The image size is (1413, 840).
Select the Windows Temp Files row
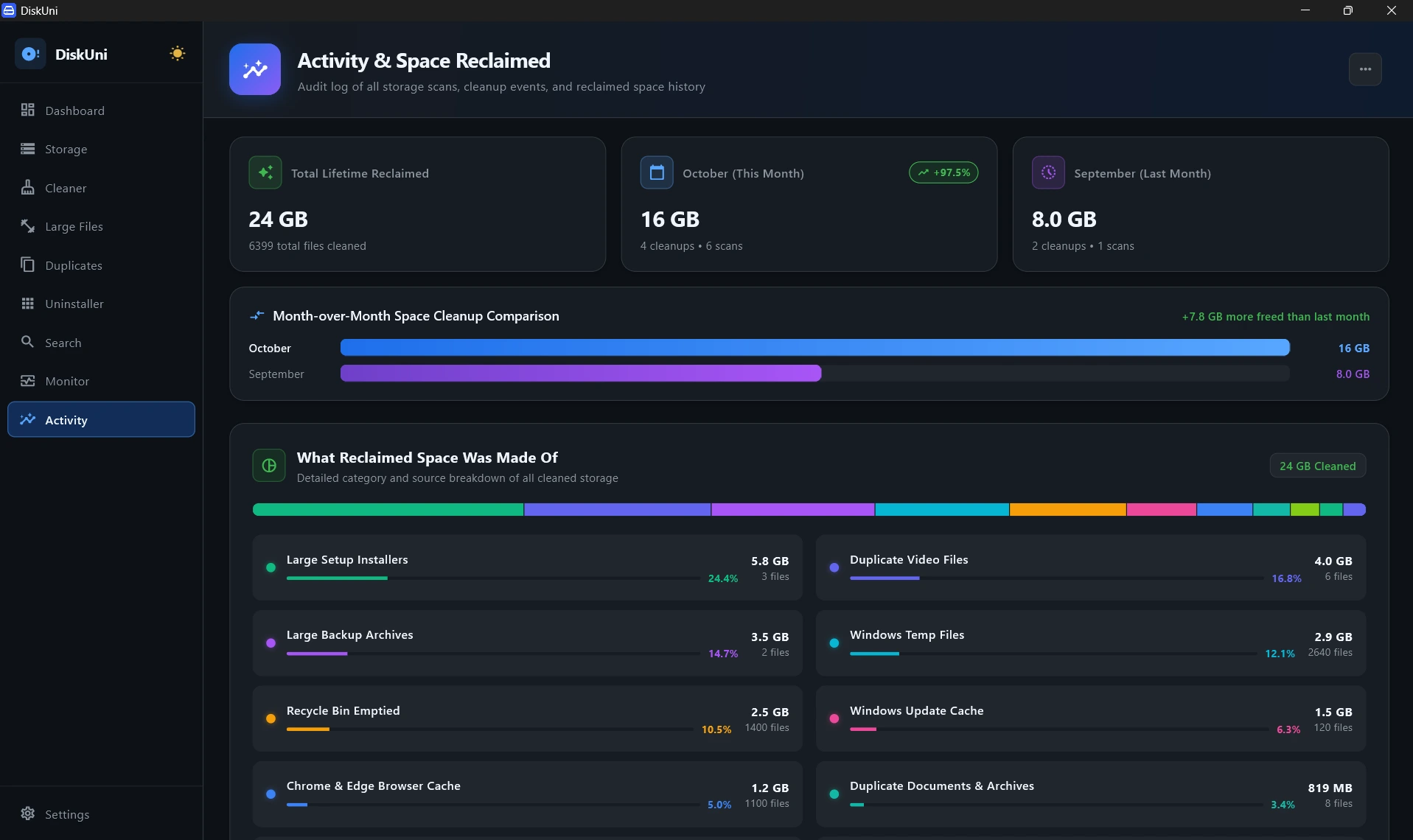[x=1091, y=643]
